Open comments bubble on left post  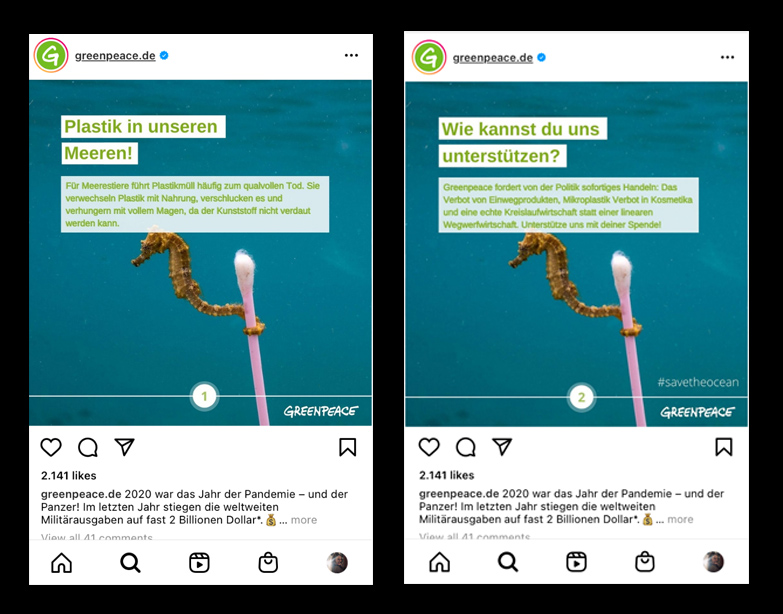click(x=88, y=447)
